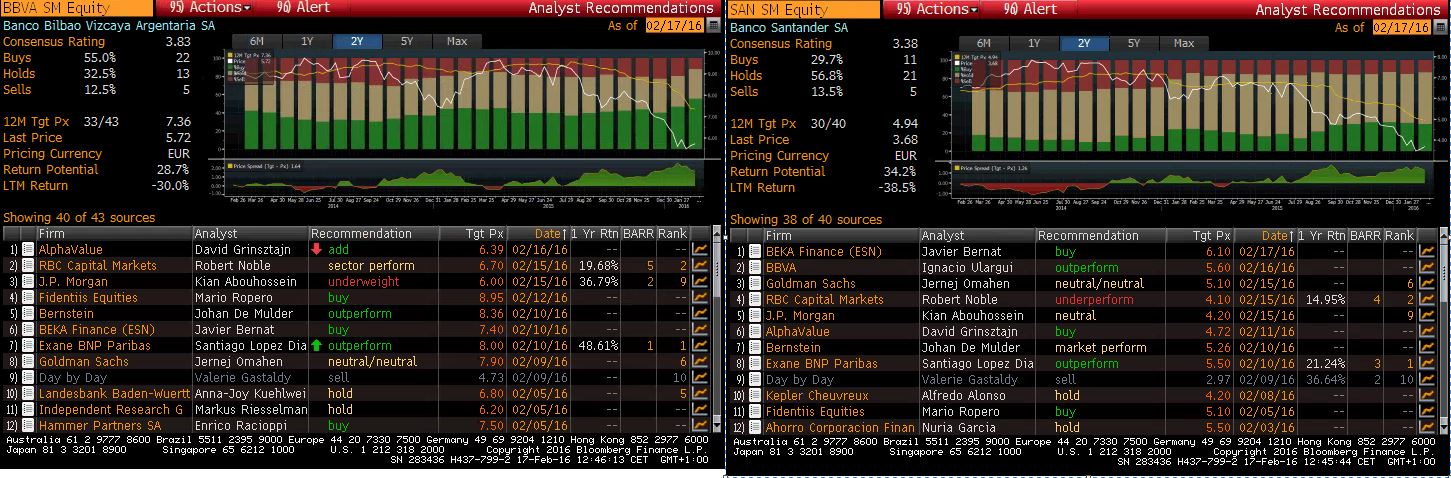Screen dimensions: 1451x478
Task: Open Kepler Cheuvreux document icon in SAN window
Action: pos(755,396)
